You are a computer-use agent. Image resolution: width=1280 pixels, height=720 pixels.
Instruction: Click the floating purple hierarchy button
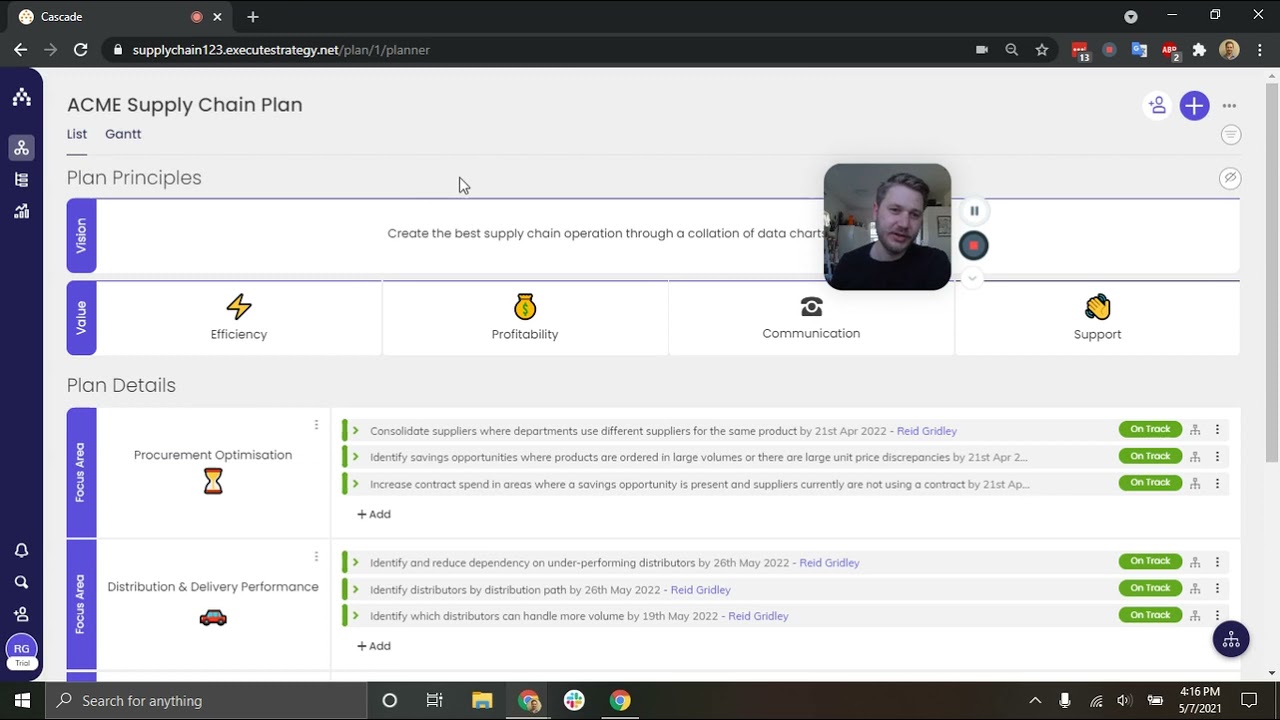(1231, 640)
